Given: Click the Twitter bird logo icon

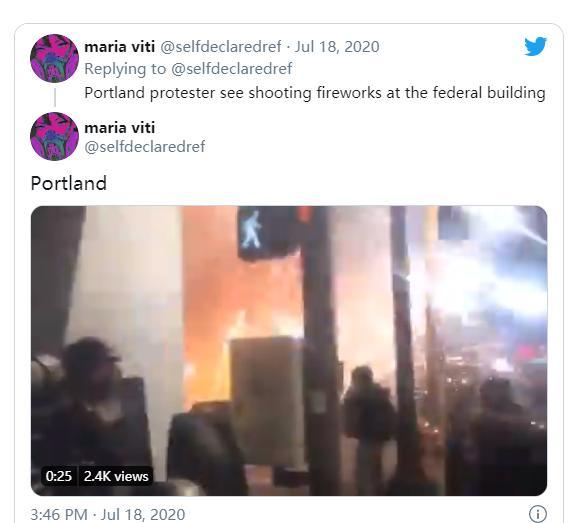Looking at the screenshot, I should pyautogui.click(x=535, y=46).
